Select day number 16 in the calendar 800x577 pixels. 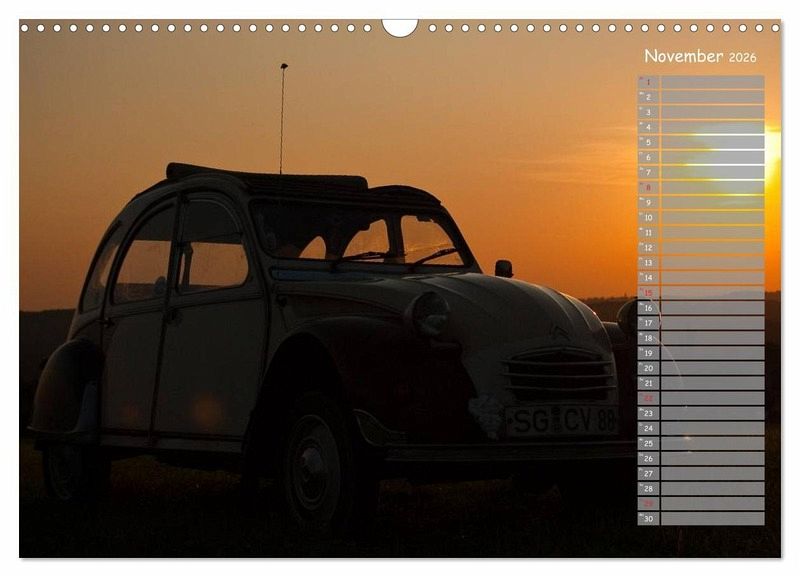[648, 308]
